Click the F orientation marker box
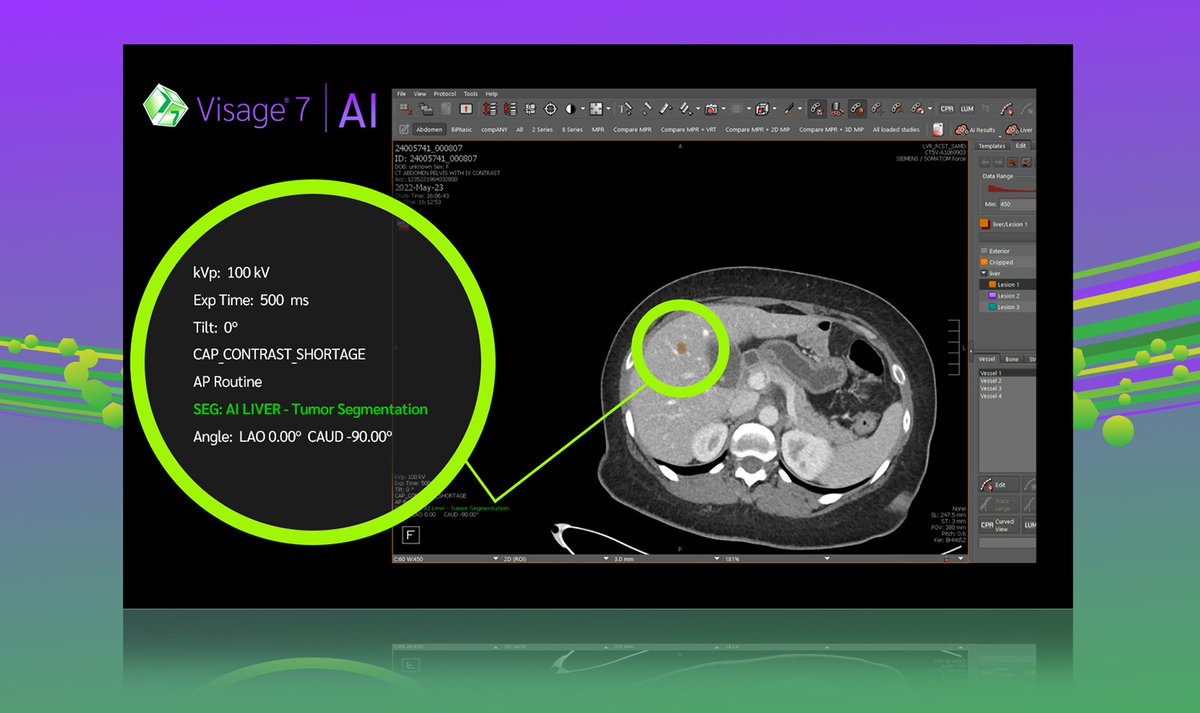Viewport: 1200px width, 713px height. (410, 535)
